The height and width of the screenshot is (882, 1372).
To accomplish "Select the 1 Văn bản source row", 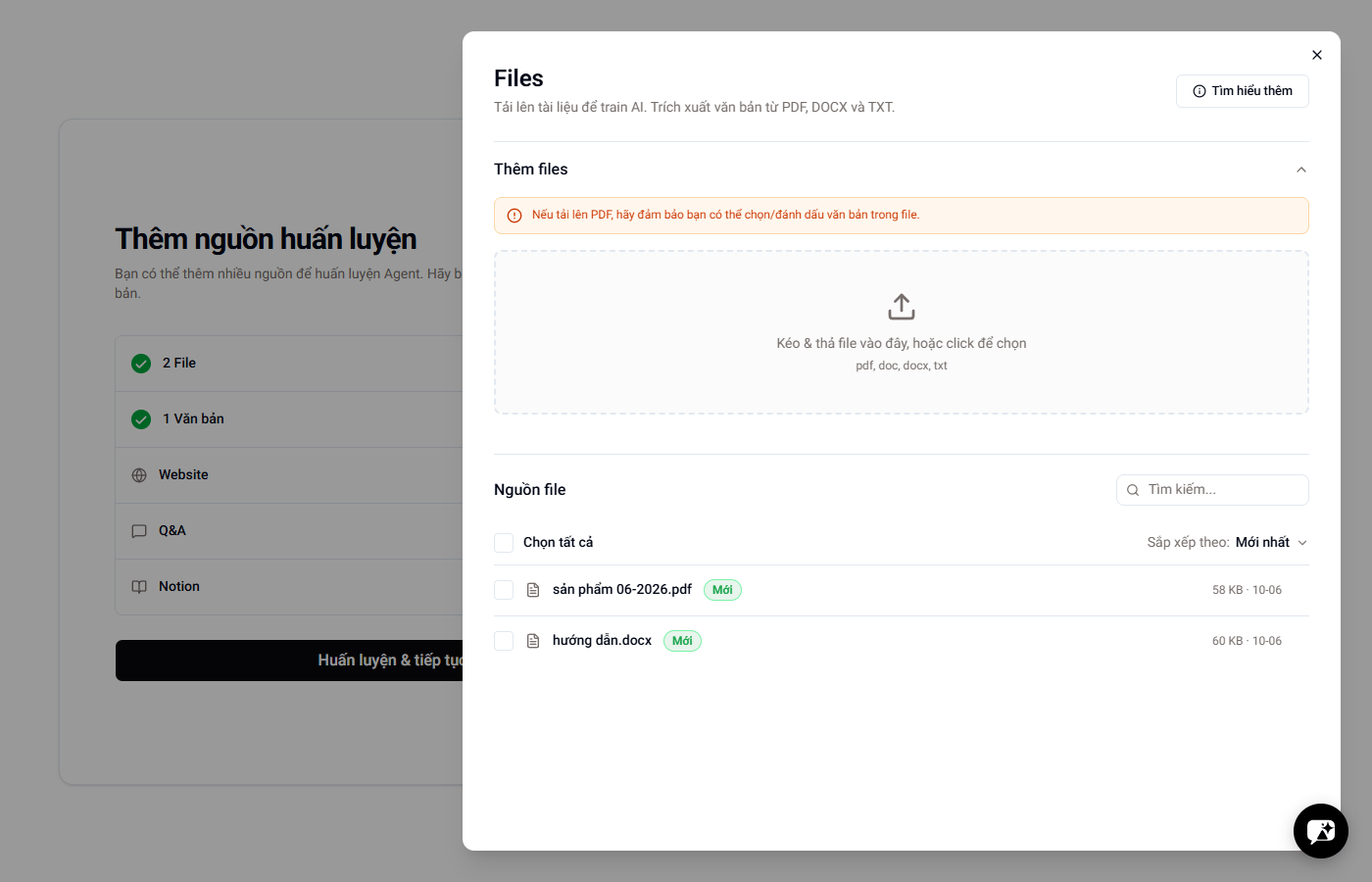I will 289,419.
